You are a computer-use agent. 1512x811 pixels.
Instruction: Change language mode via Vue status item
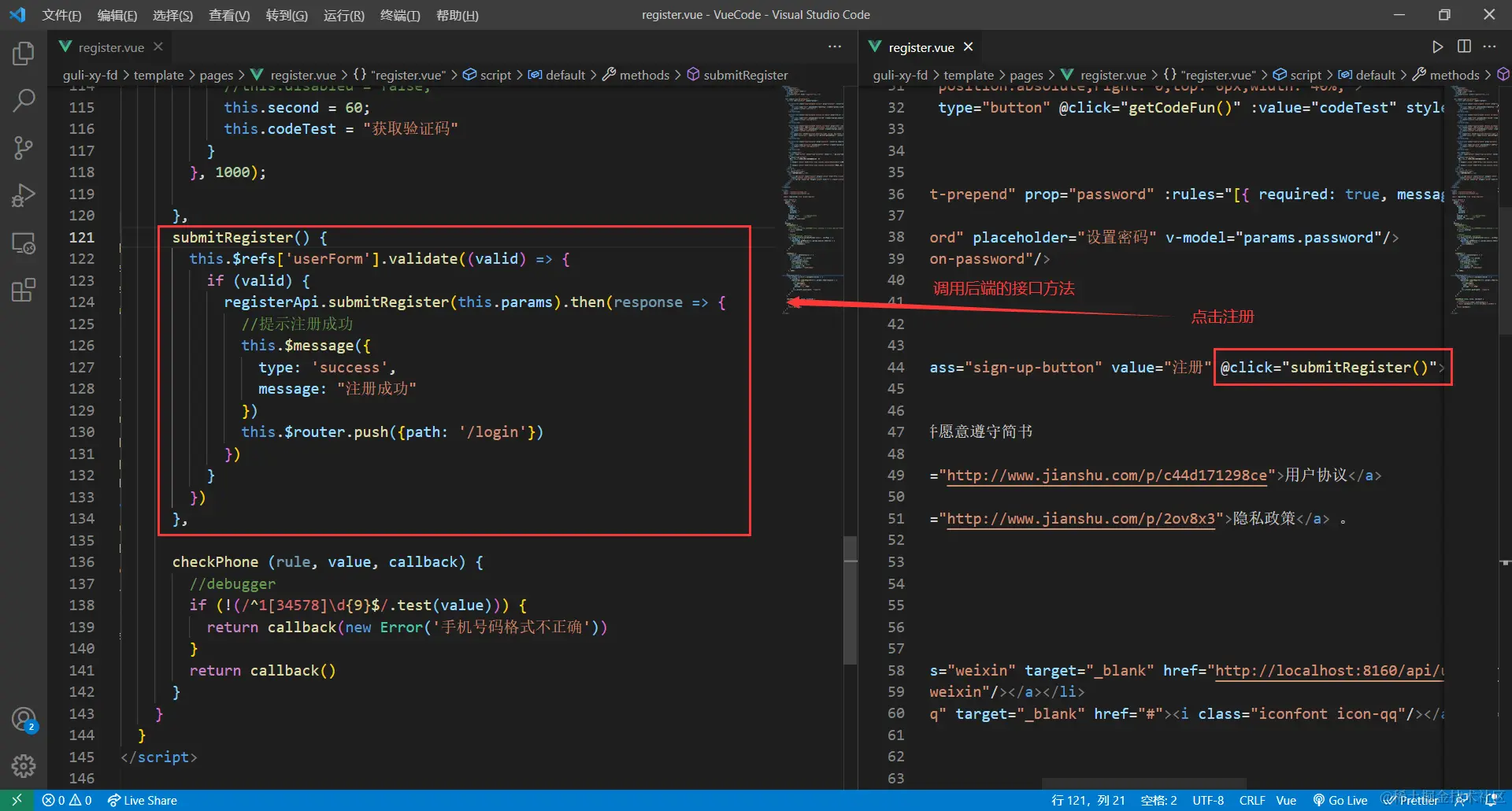click(1286, 800)
